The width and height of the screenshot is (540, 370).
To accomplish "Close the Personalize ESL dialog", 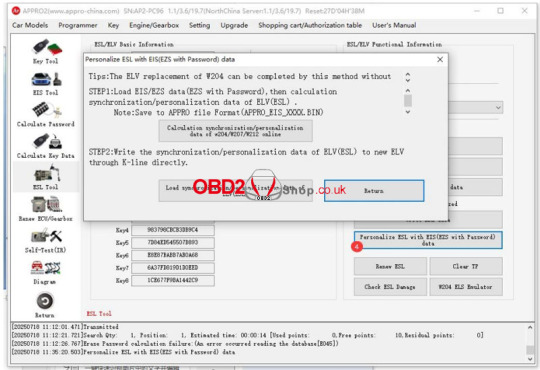I will pos(440,59).
